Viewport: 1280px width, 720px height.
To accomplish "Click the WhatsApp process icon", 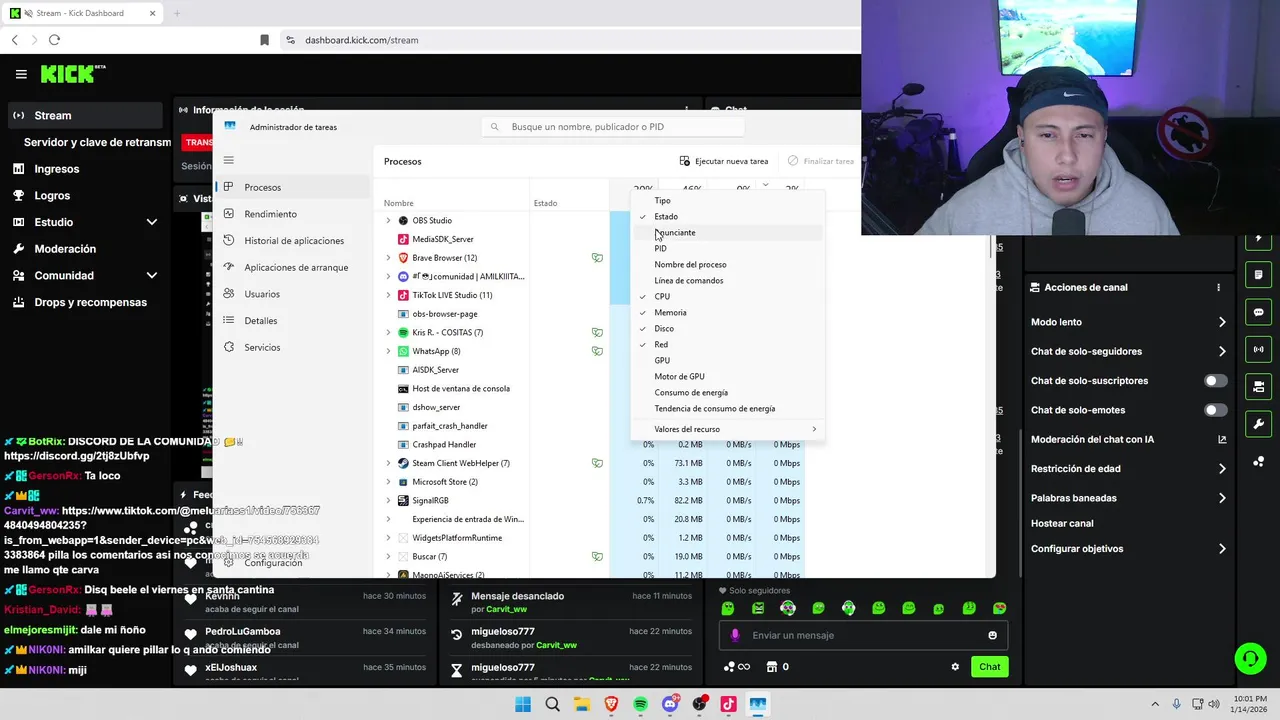I will (x=403, y=351).
